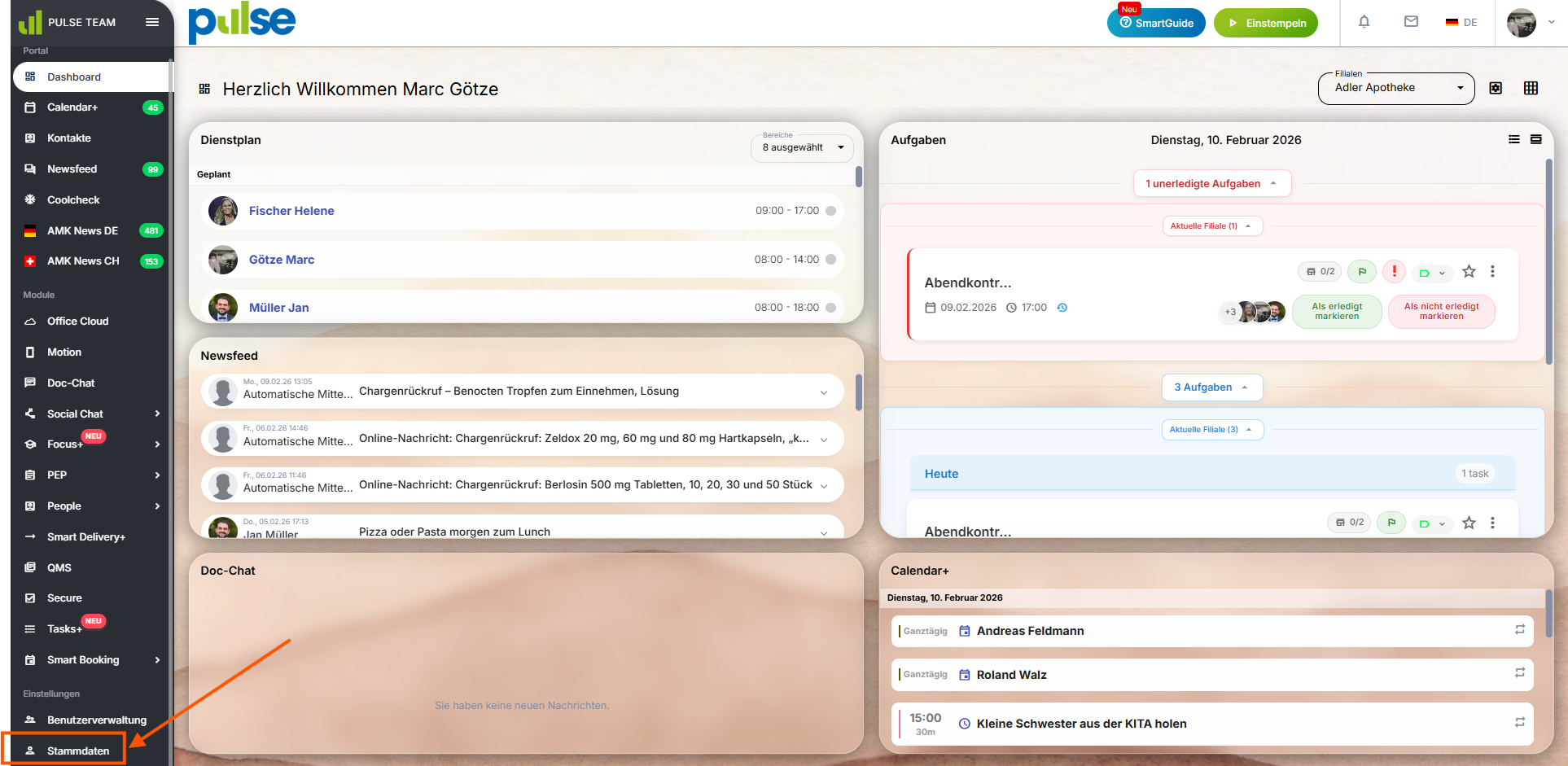Click the history icon beside 17:00
Viewport: 1568px width, 766px height.
tap(1062, 308)
